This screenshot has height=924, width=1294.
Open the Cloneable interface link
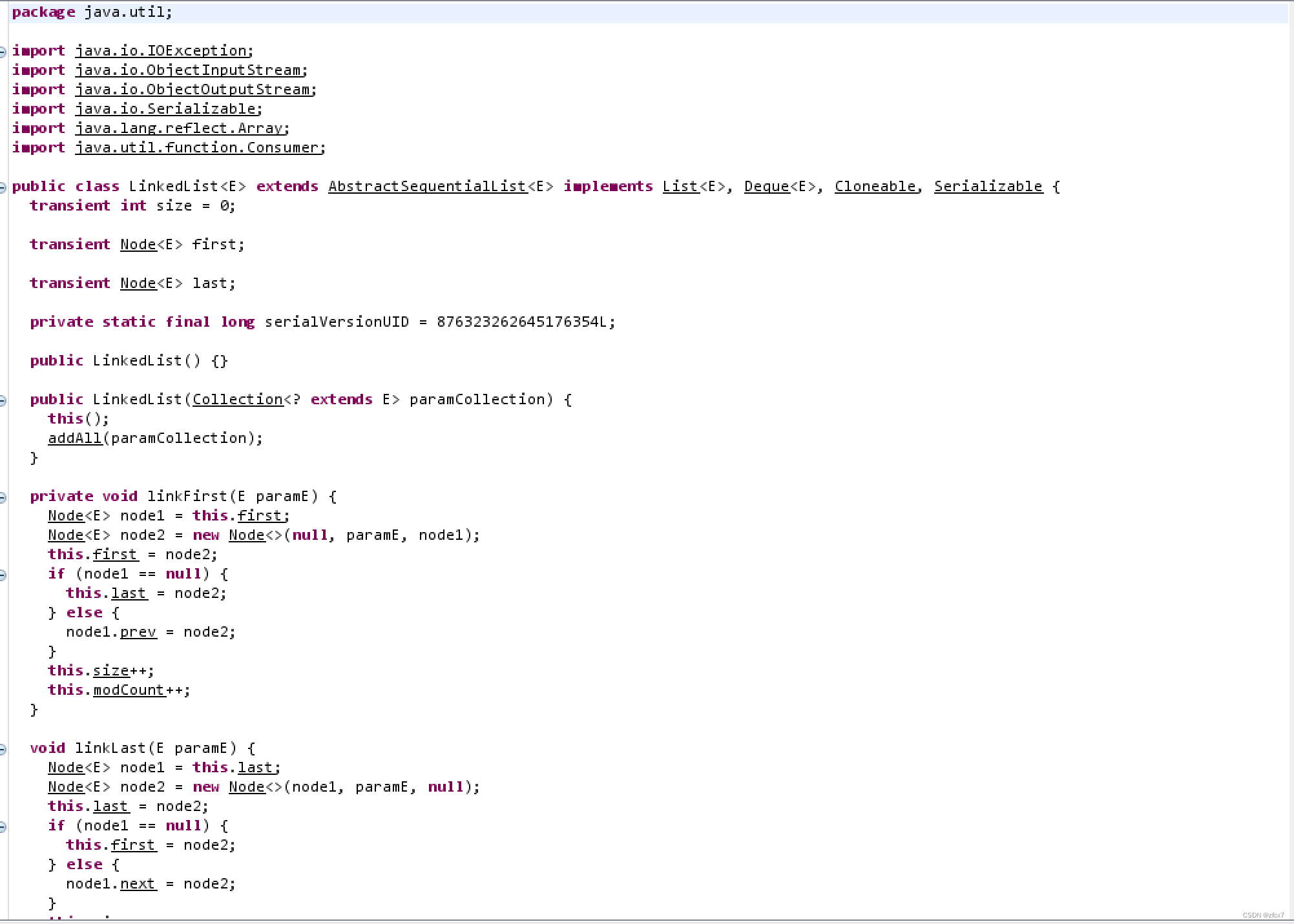coord(875,187)
